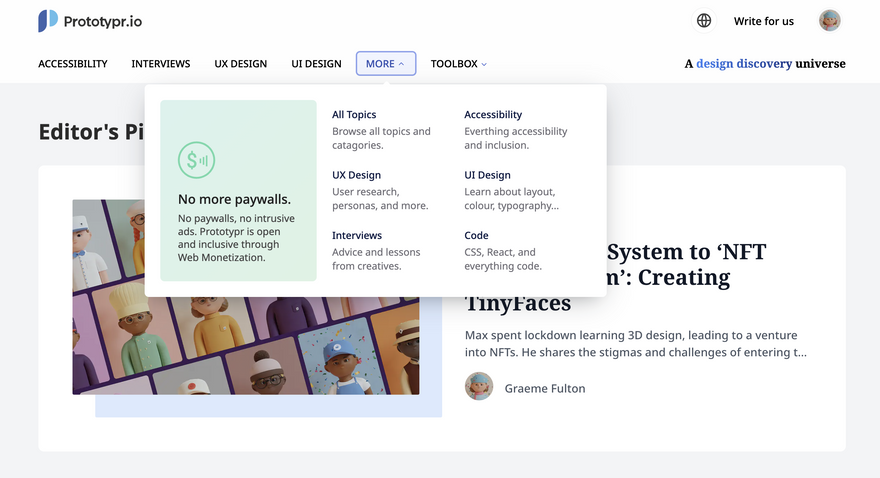This screenshot has width=880, height=478.
Task: Choose Accessibility in the MORE dropdown panel
Action: pyautogui.click(x=492, y=115)
